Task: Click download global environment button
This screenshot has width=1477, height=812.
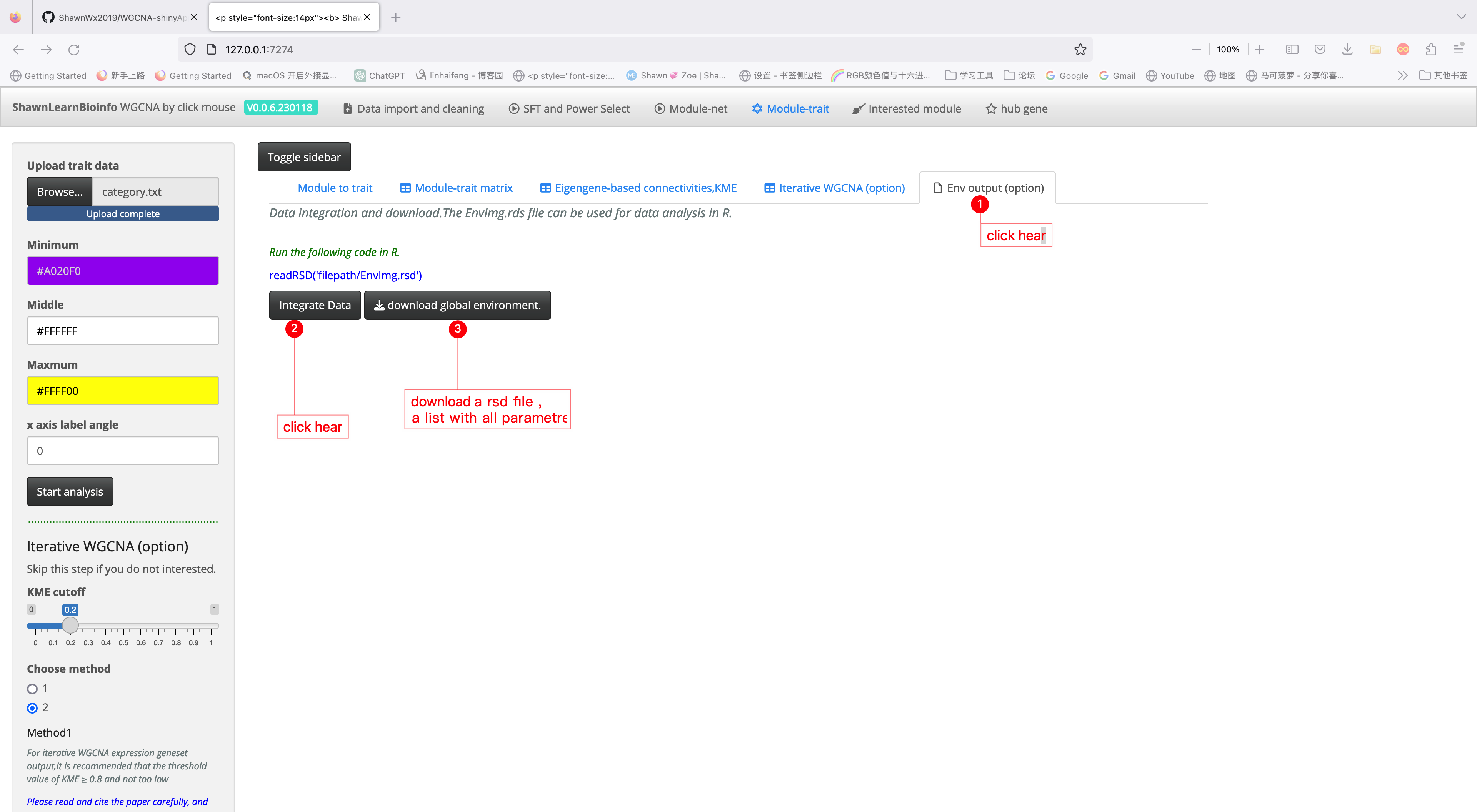Action: (x=458, y=305)
